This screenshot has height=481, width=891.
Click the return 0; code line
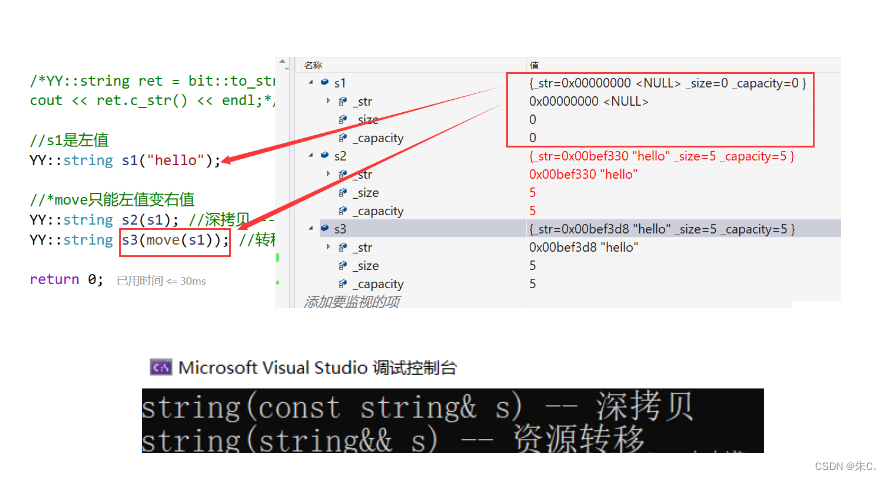pos(66,279)
